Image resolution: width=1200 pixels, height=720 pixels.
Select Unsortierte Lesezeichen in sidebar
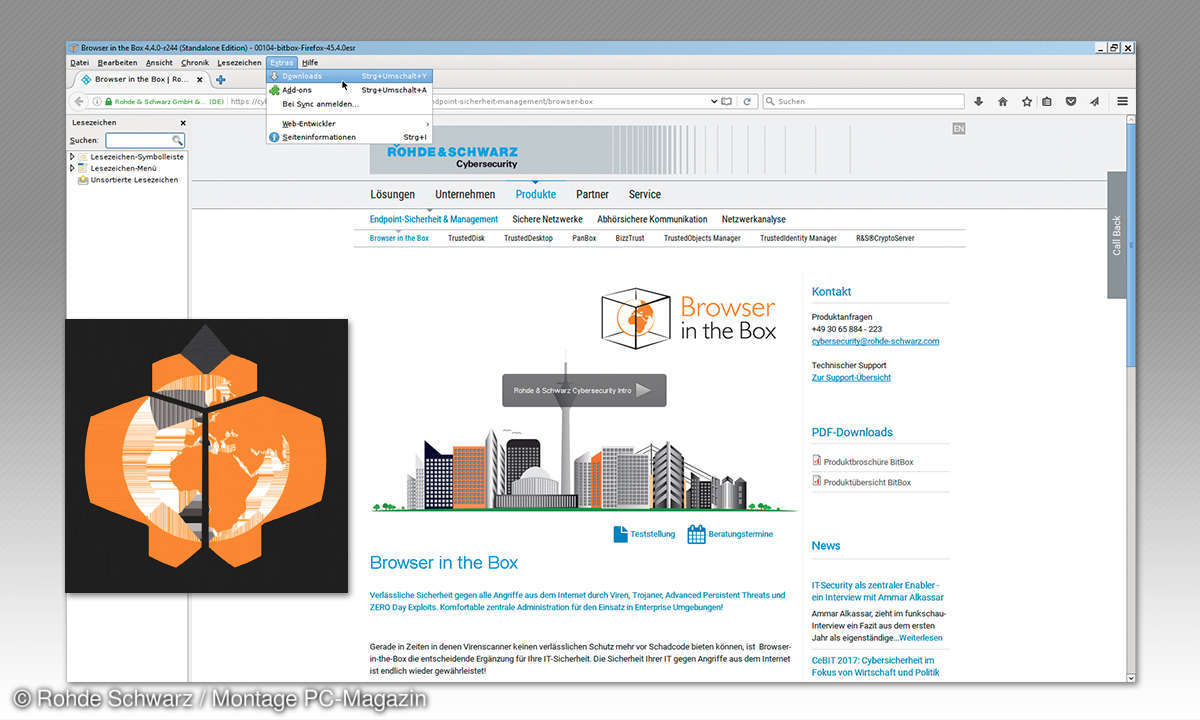click(134, 180)
